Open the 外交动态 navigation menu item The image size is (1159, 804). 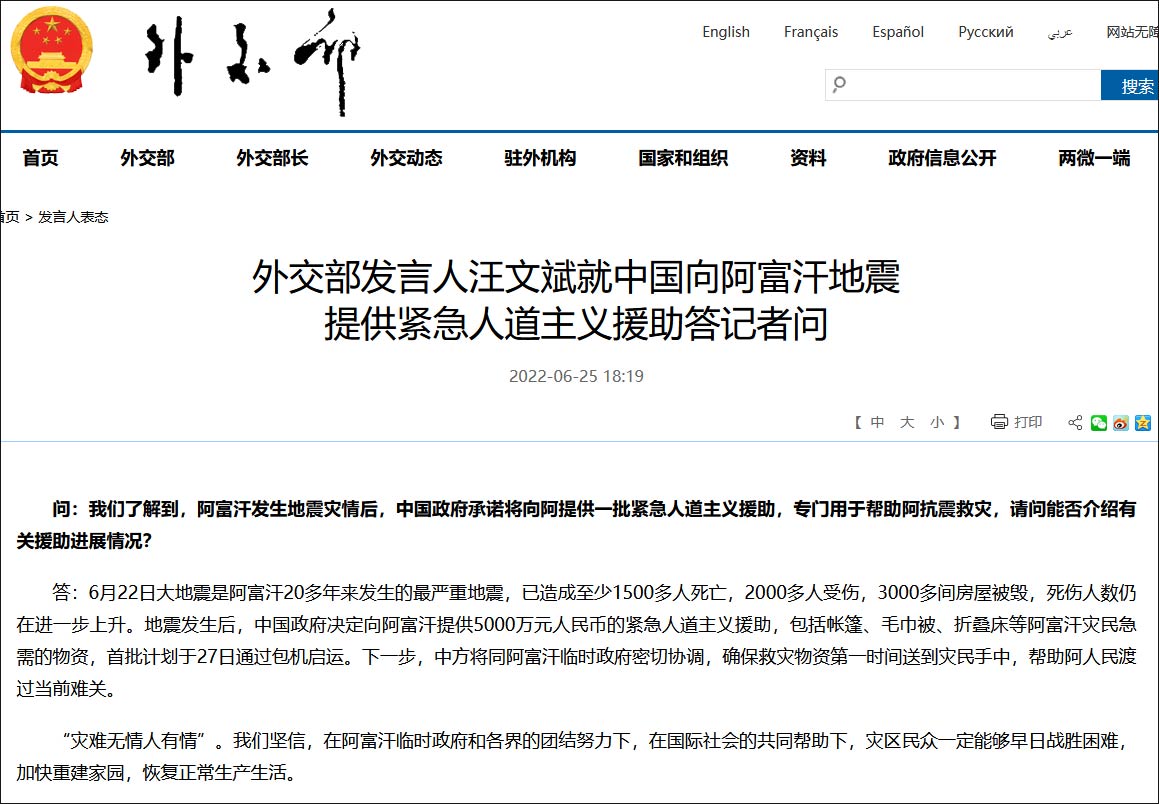405,157
